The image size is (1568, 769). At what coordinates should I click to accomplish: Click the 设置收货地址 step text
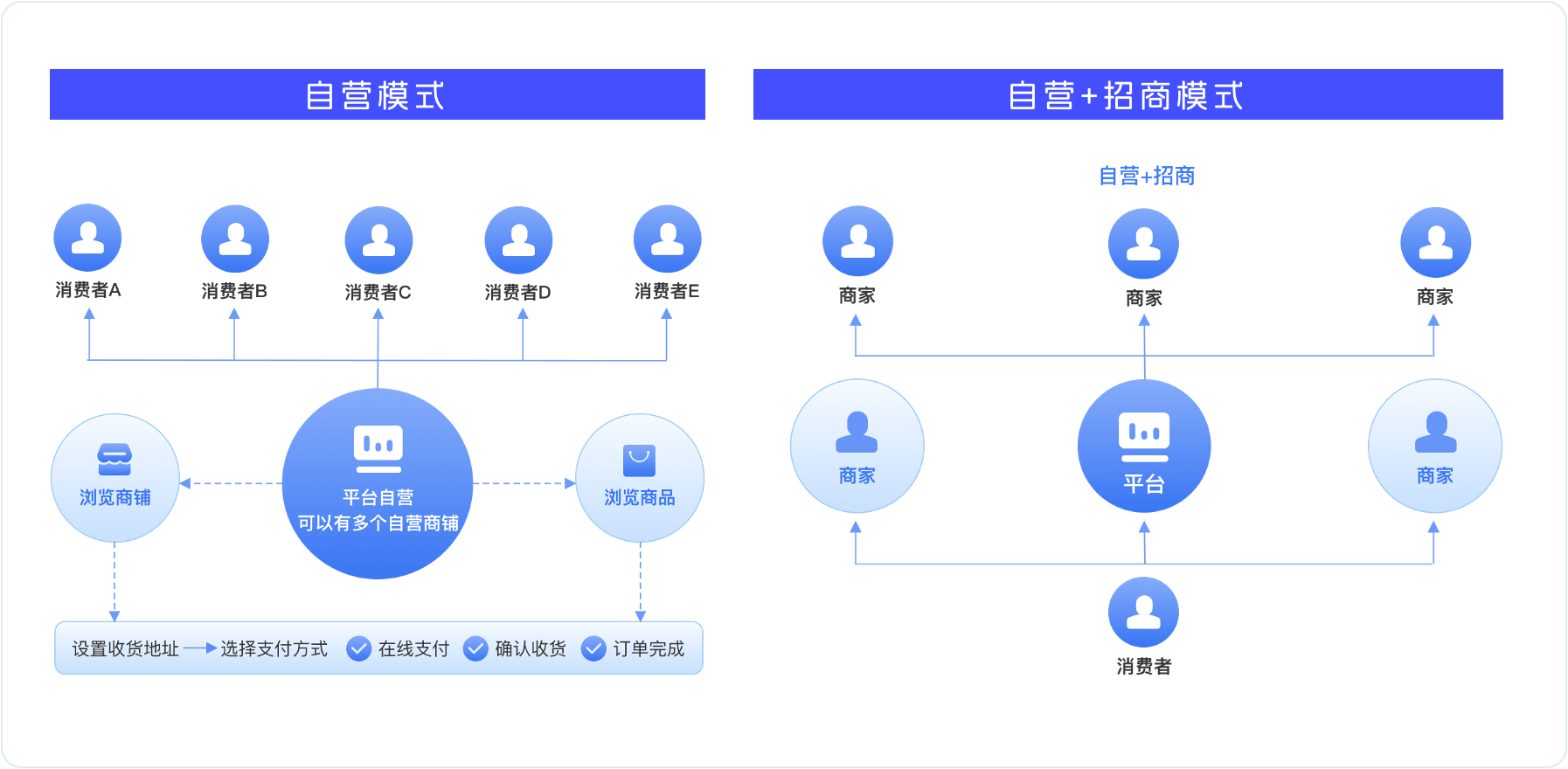pos(125,648)
